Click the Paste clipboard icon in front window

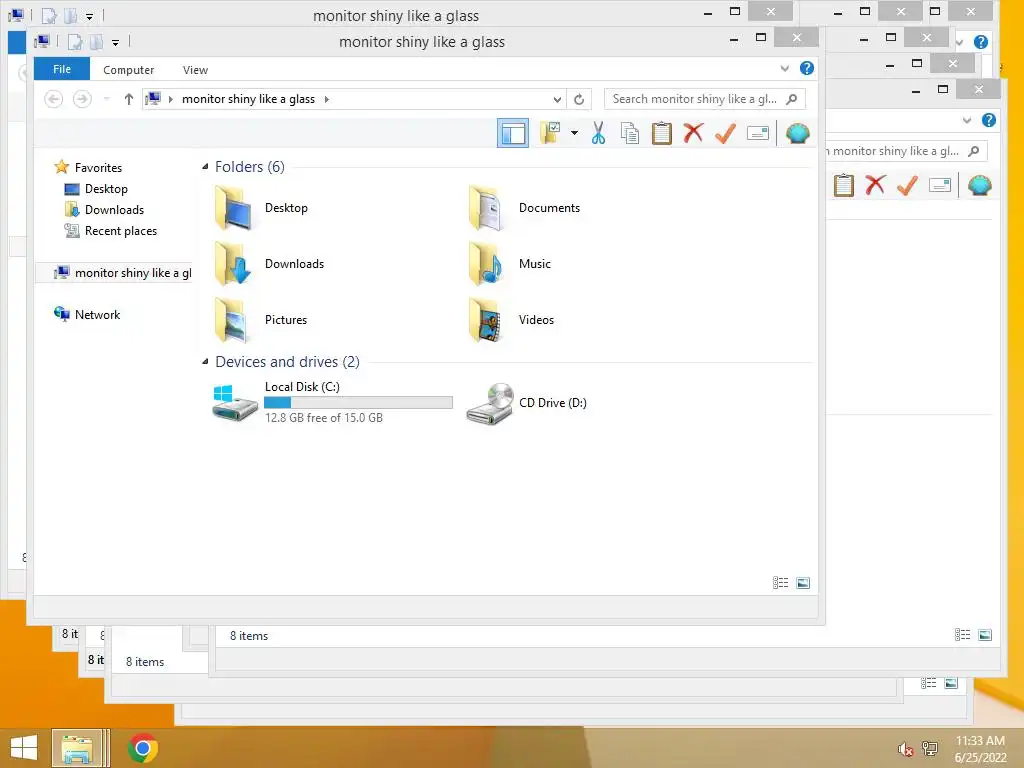[x=662, y=133]
